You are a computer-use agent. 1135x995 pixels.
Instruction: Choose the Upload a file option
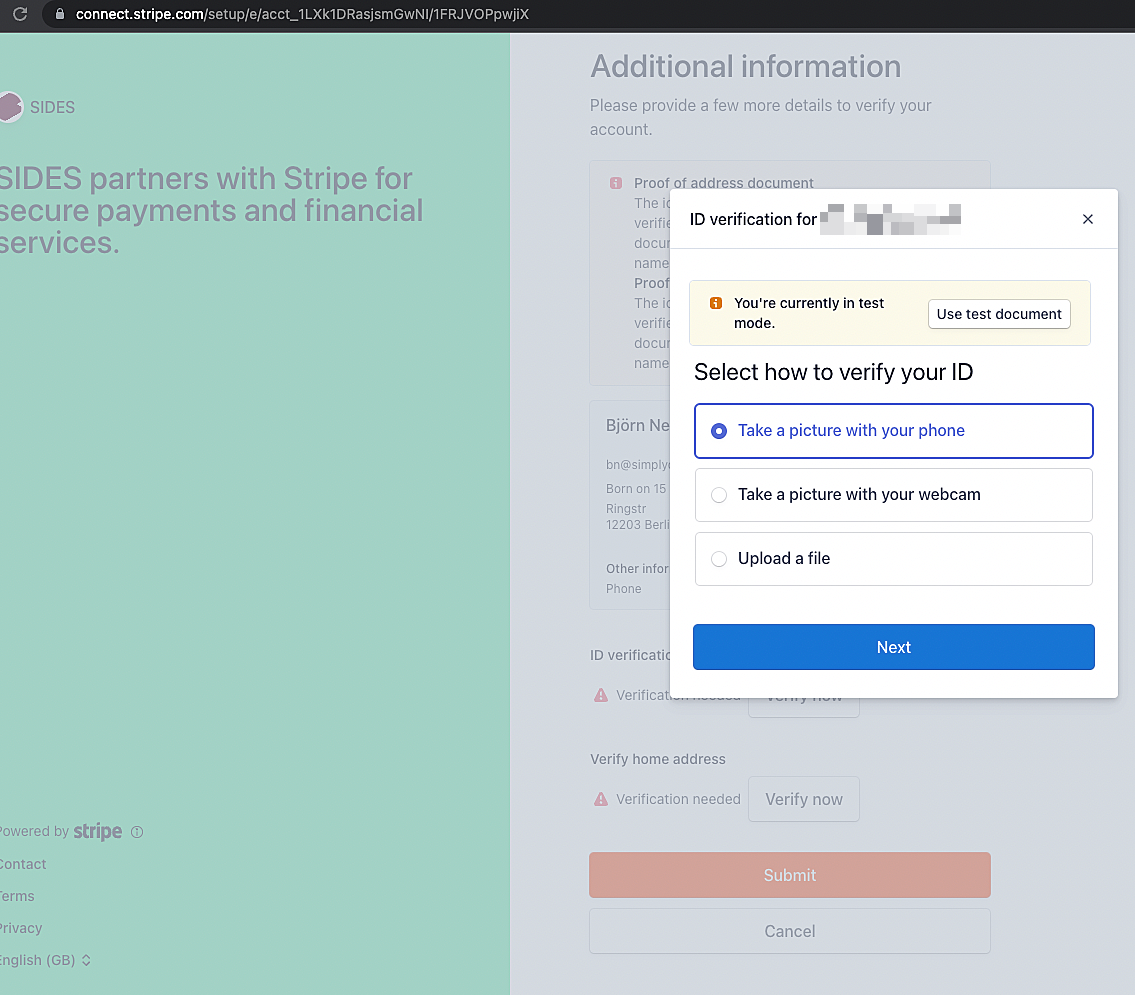click(x=893, y=559)
